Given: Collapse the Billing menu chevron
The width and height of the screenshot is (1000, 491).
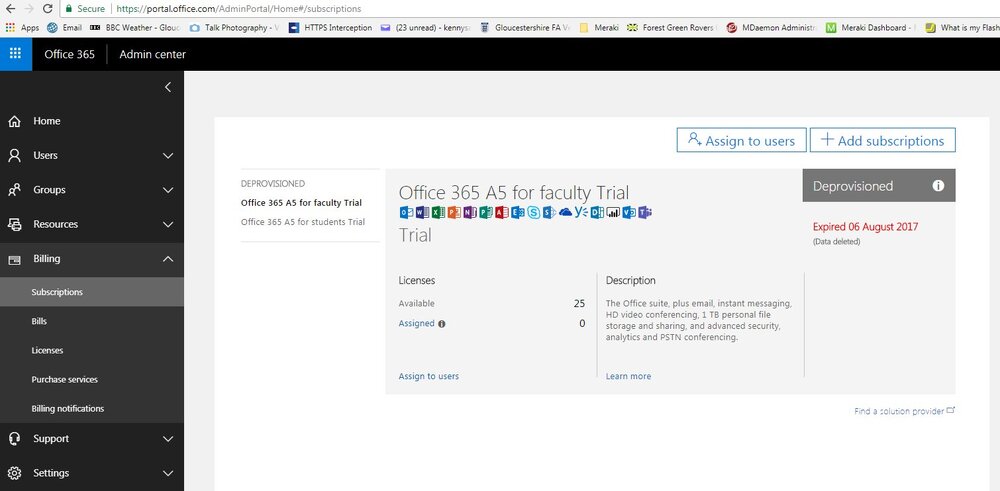Looking at the screenshot, I should pos(168,259).
